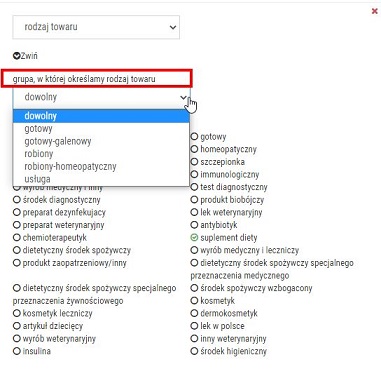Viewport: 381px width, 369px height.
Task: Select the "antybiotyk" radio button
Action: coord(194,225)
